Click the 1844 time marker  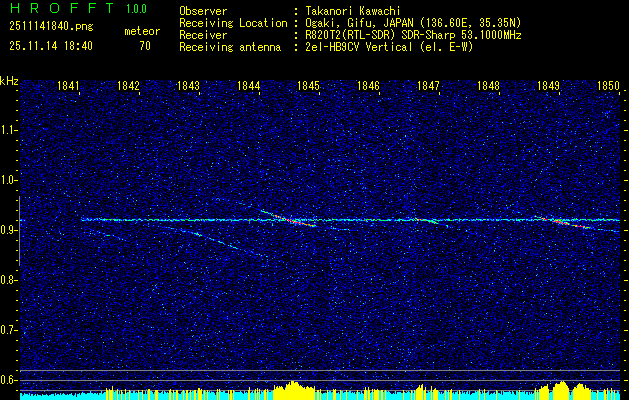[249, 86]
